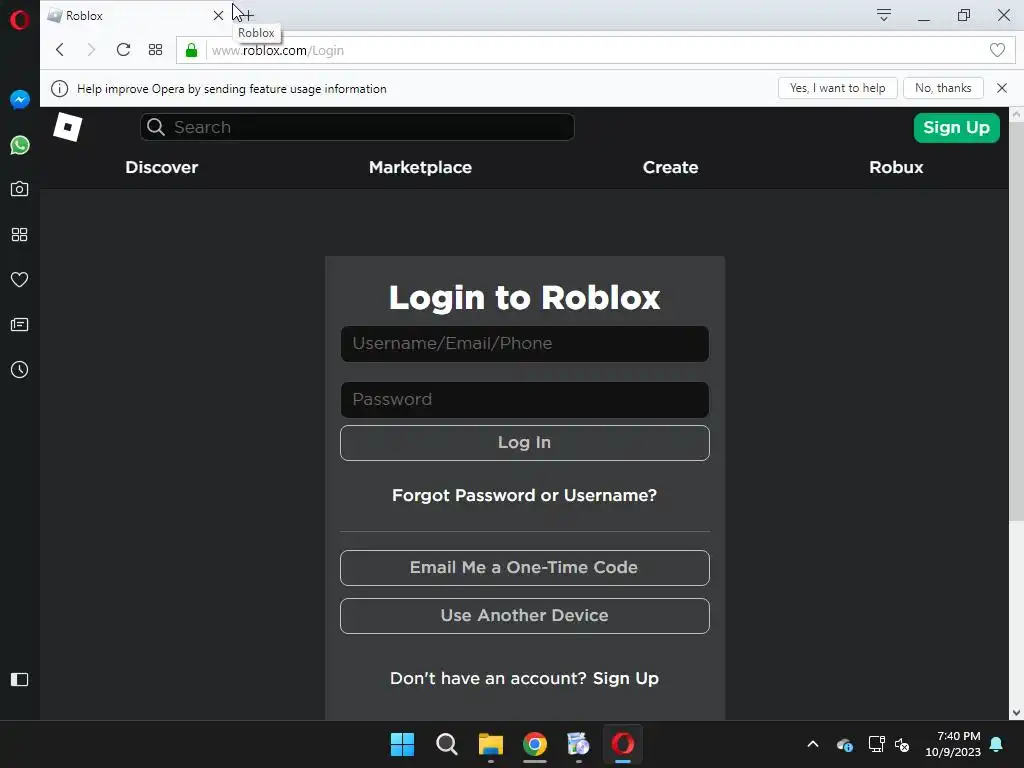Open Speed Dial start page button
The width and height of the screenshot is (1024, 768).
click(x=155, y=50)
